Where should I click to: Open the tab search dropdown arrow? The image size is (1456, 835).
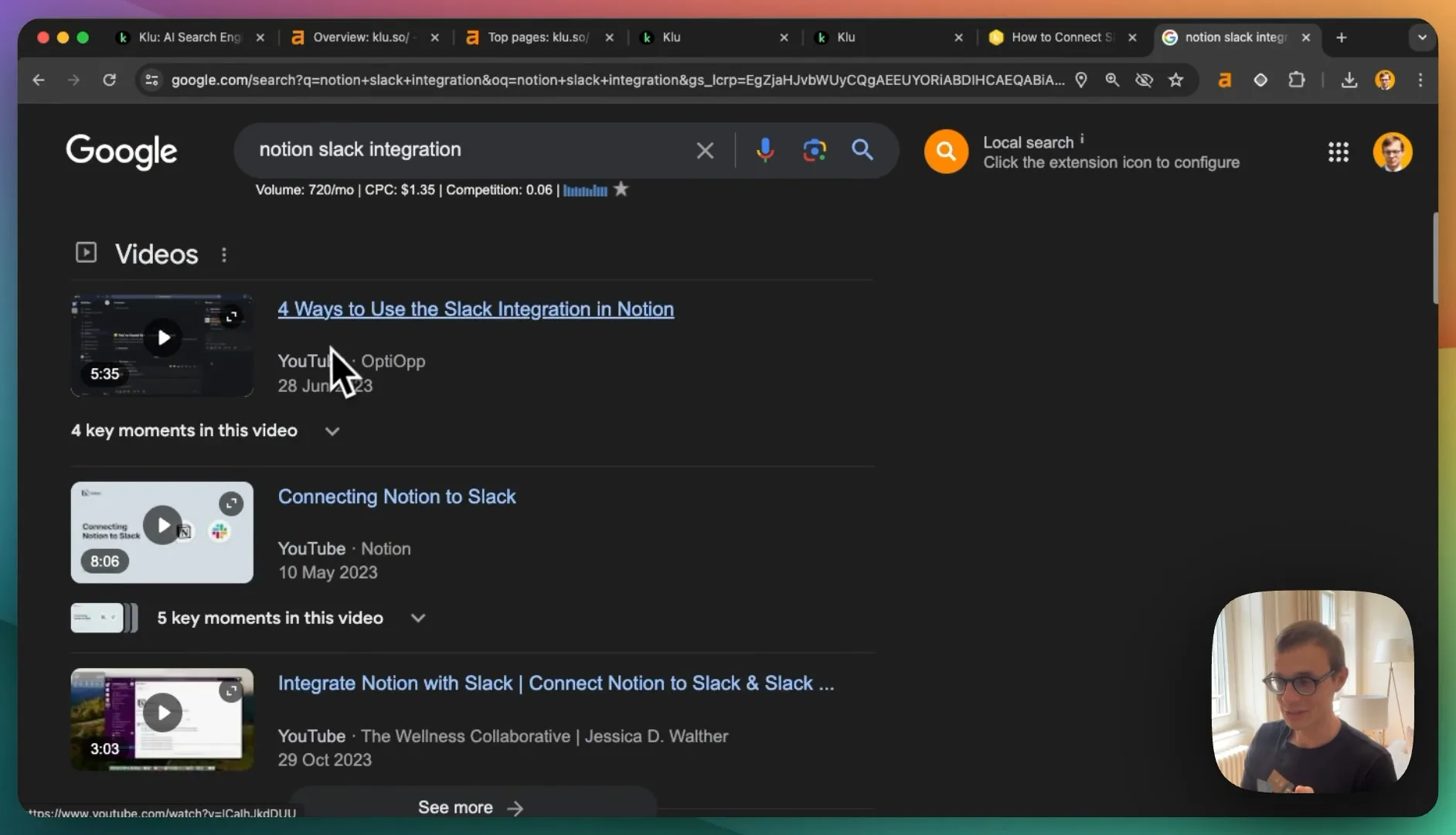pyautogui.click(x=1422, y=37)
